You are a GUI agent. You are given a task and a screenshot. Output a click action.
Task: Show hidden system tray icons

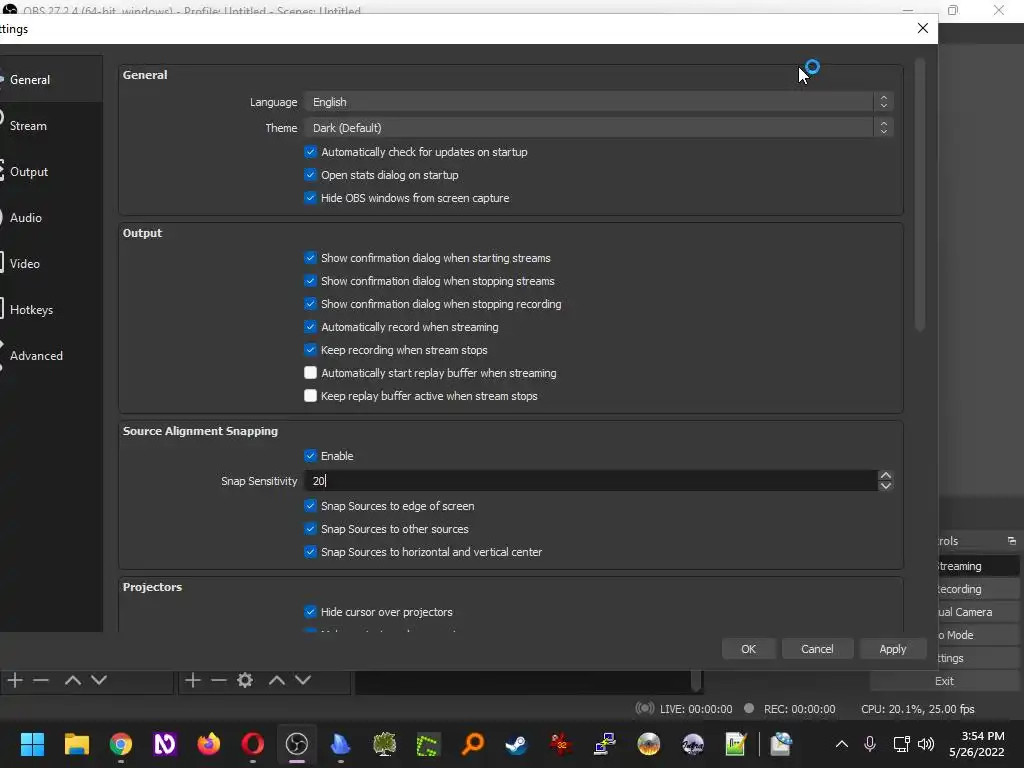(842, 744)
